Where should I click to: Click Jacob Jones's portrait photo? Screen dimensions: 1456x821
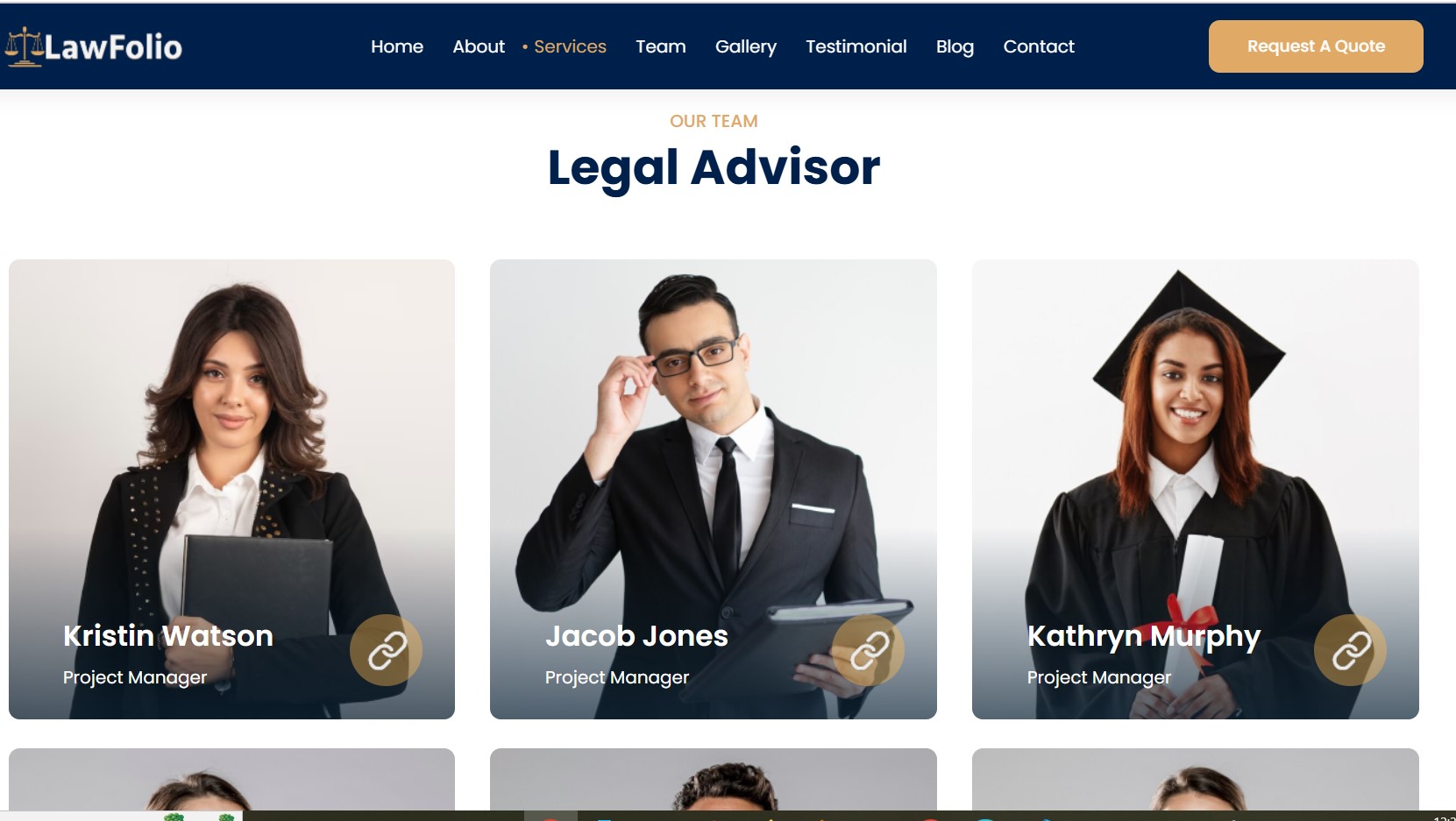click(x=714, y=438)
